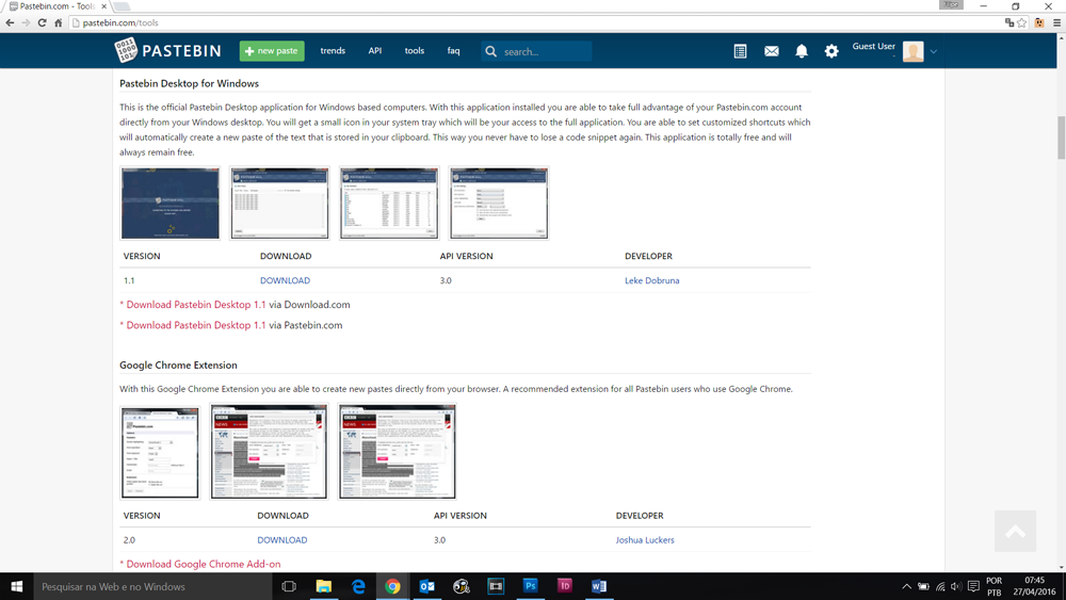Click the first Pastebin Desktop screenshot thumbnail

click(169, 203)
